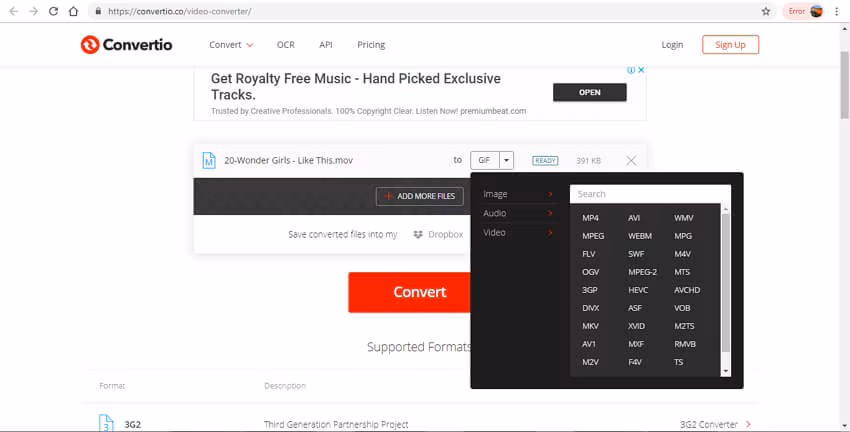Screen dimensions: 850x432
Task: Pick the FLV format
Action: pos(589,254)
